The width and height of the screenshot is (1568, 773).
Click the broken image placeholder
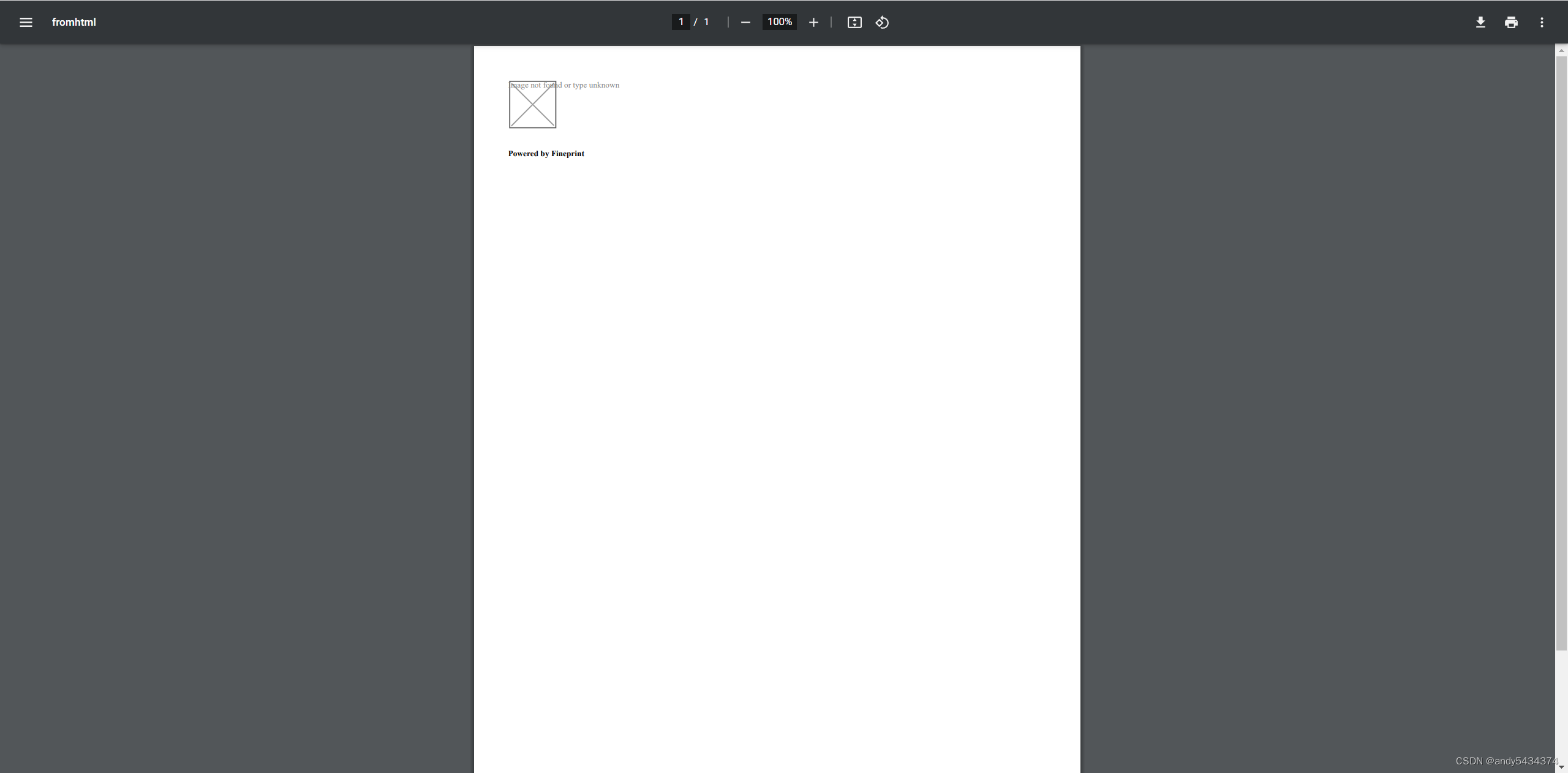532,105
